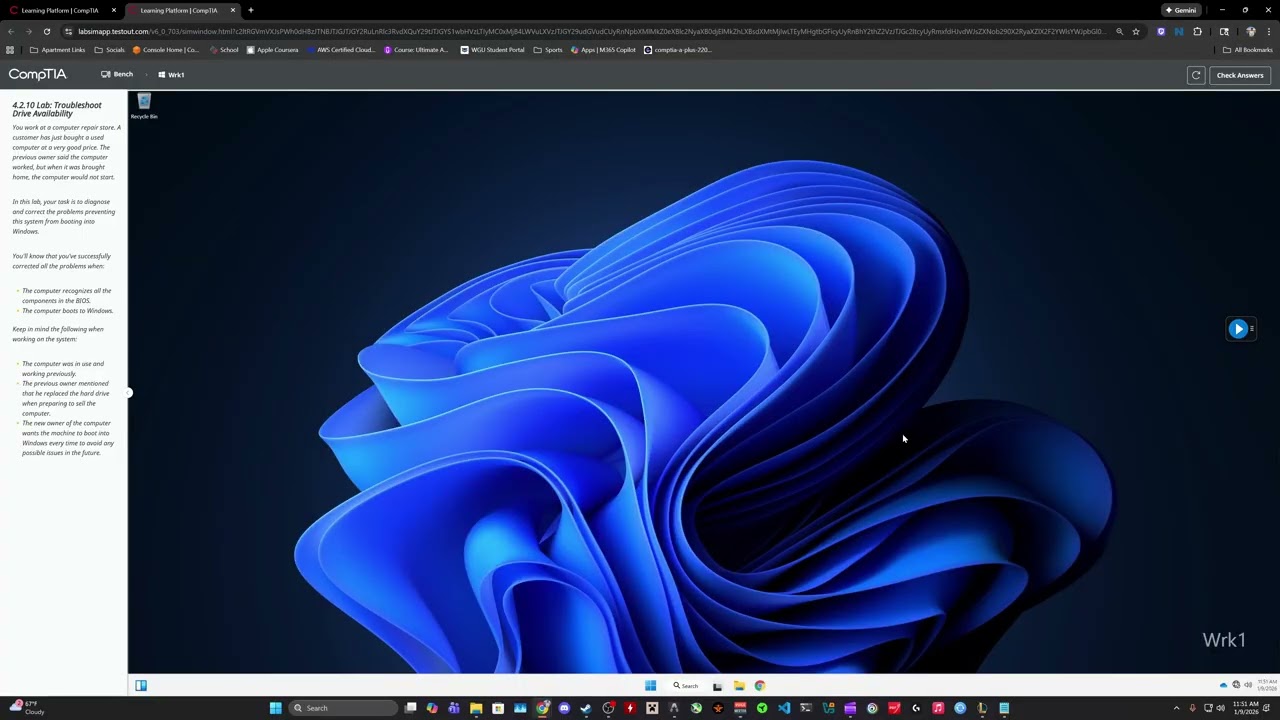
Task: Click the lab reset refresh icon beside Check Answers
Action: click(1195, 75)
